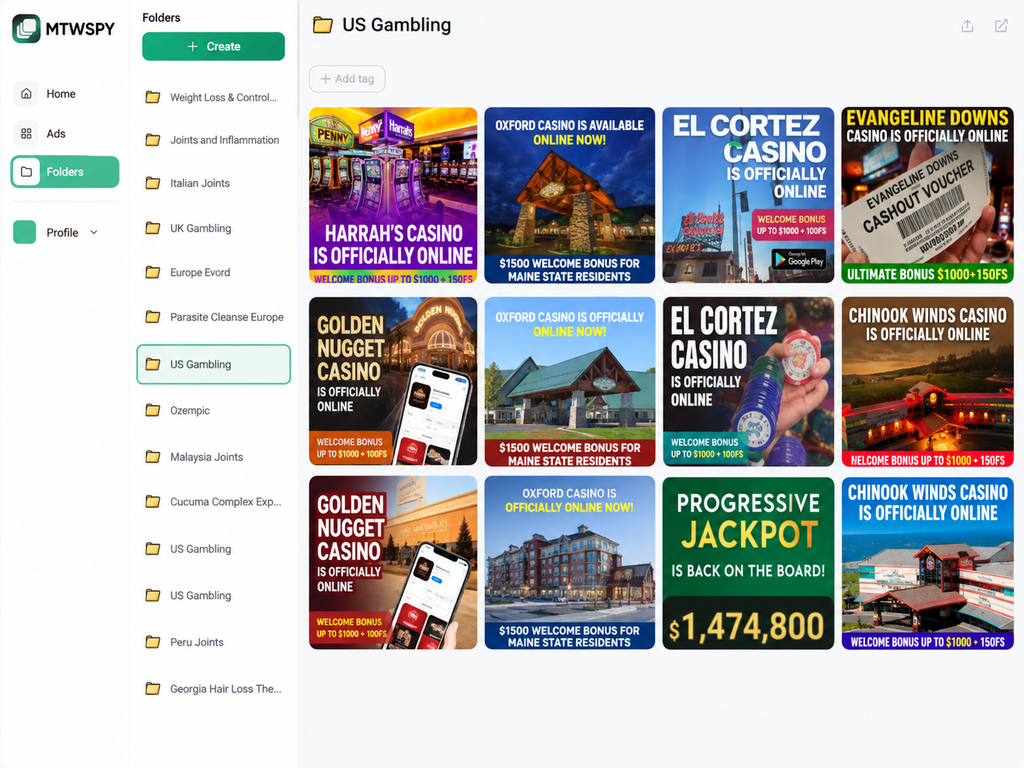Open Oxford Casino brick hotel building ad

point(569,562)
